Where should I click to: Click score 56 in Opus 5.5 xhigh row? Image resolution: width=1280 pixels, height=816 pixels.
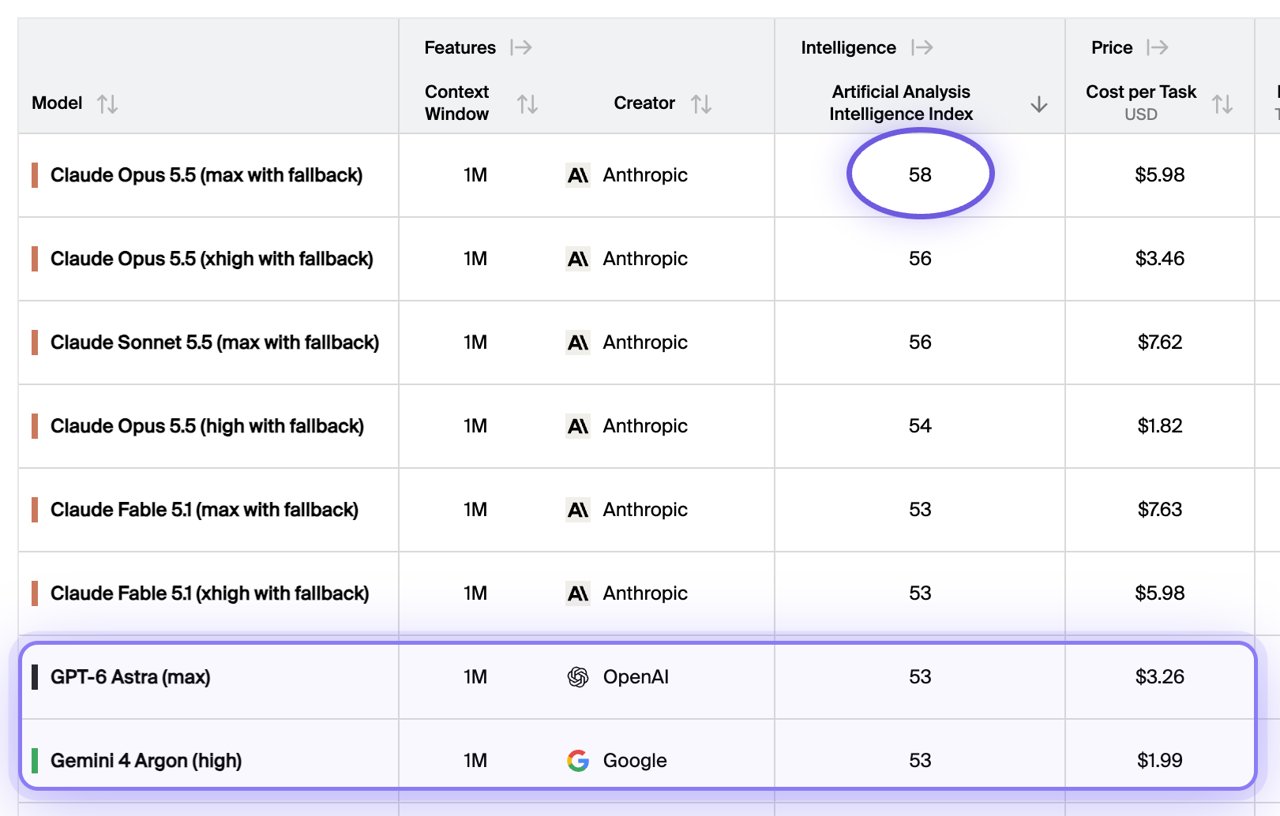pos(920,259)
